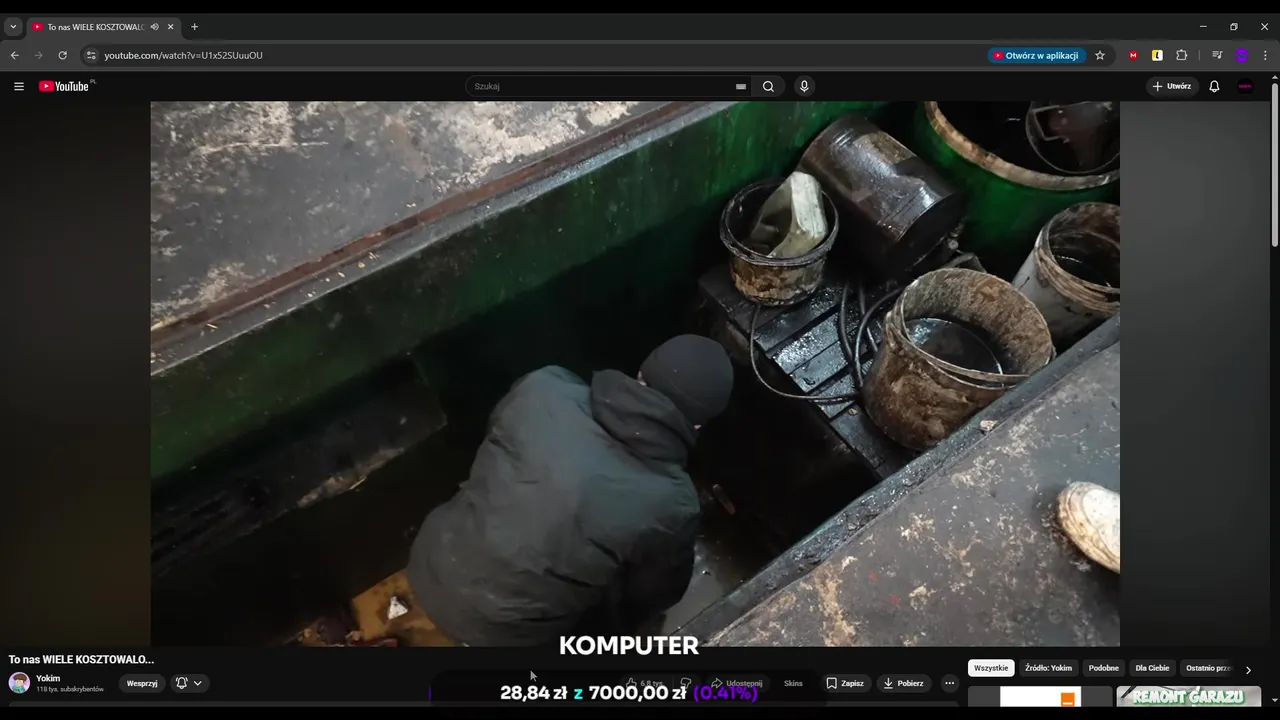Open the tab search dropdown arrow
This screenshot has height=720, width=1280.
pos(13,27)
